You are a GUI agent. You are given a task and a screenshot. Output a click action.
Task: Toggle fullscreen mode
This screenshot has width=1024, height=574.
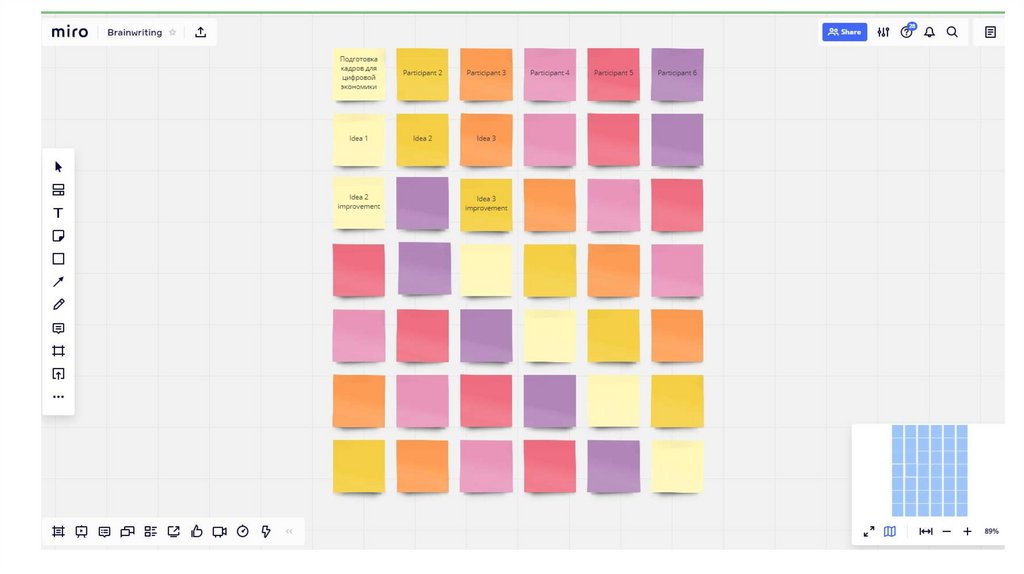pyautogui.click(x=869, y=531)
